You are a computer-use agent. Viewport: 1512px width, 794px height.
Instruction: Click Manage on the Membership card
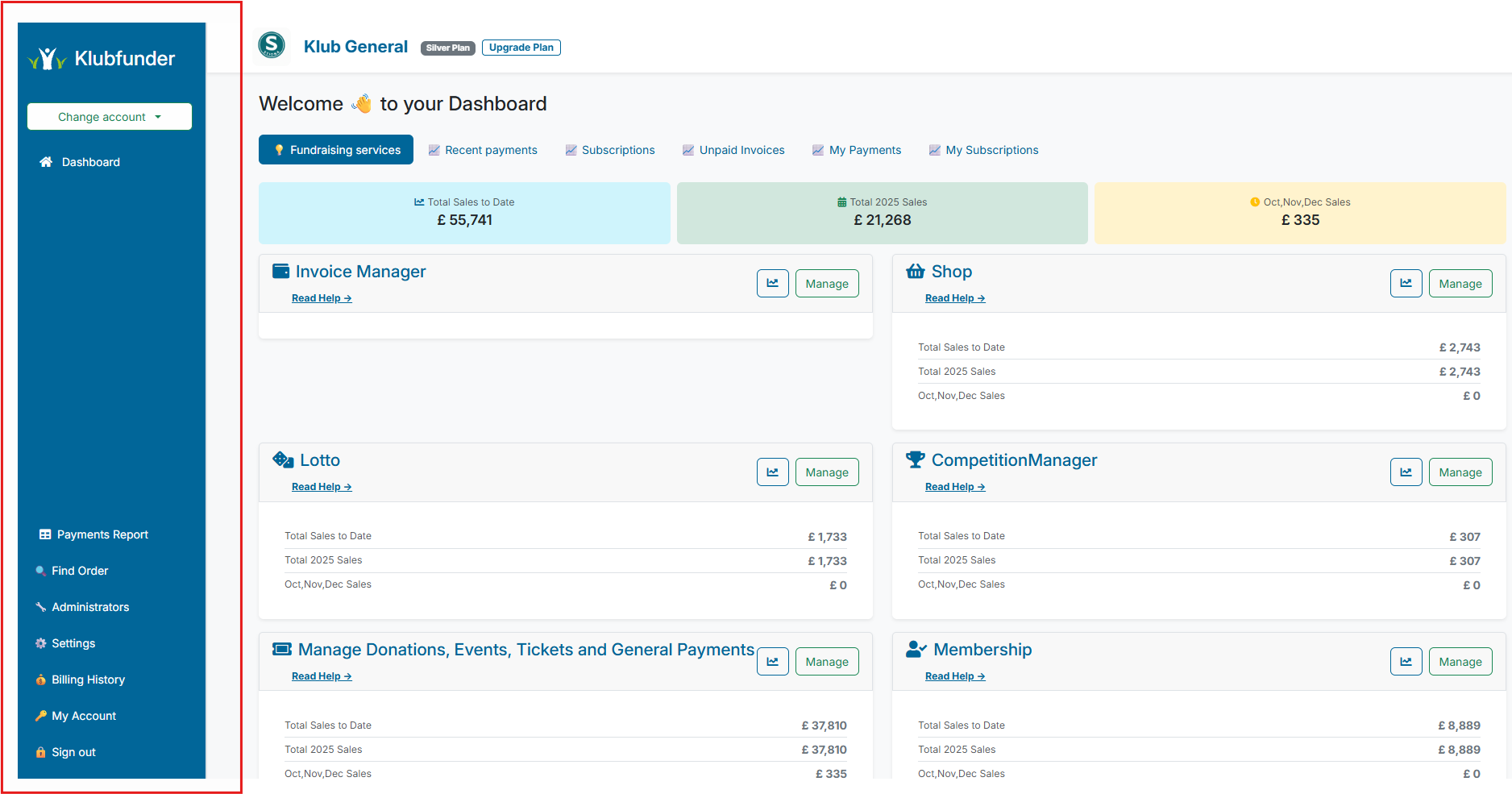[x=1460, y=661]
